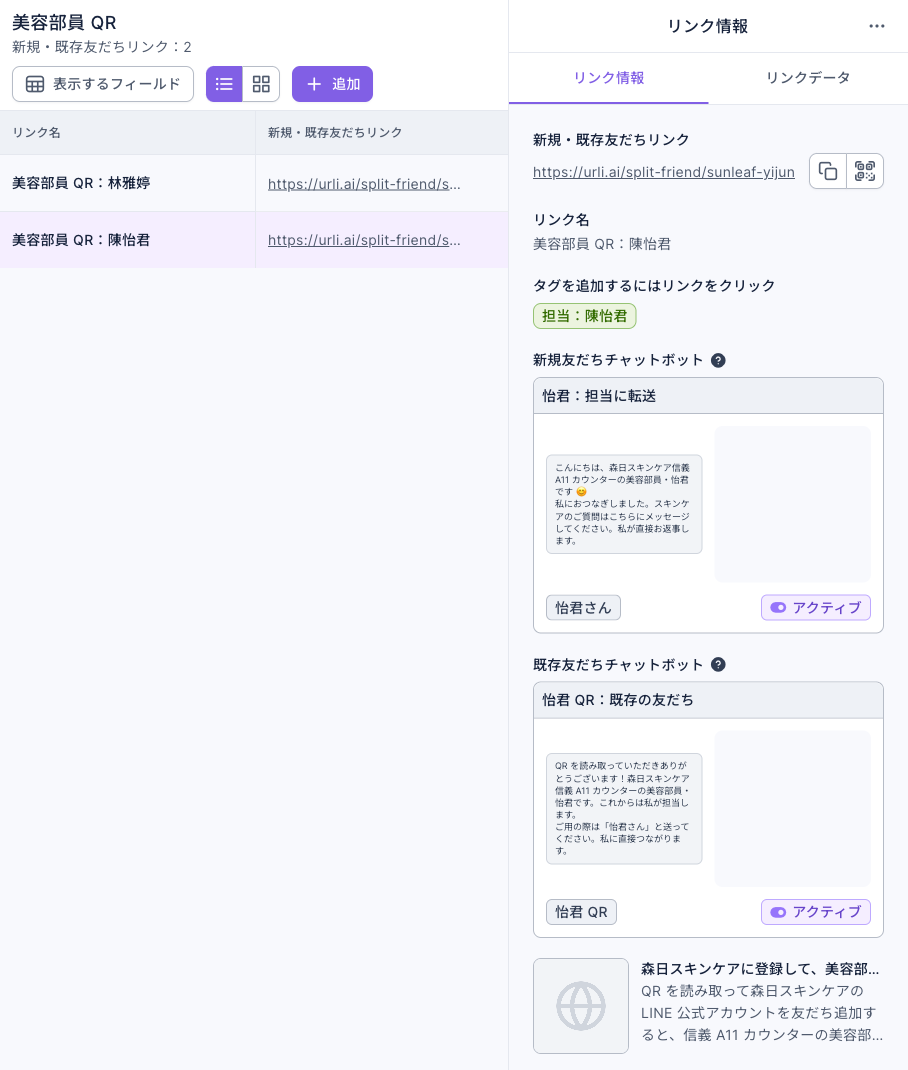Select the リンクデータ tab
This screenshot has height=1070, width=908.
tap(808, 78)
